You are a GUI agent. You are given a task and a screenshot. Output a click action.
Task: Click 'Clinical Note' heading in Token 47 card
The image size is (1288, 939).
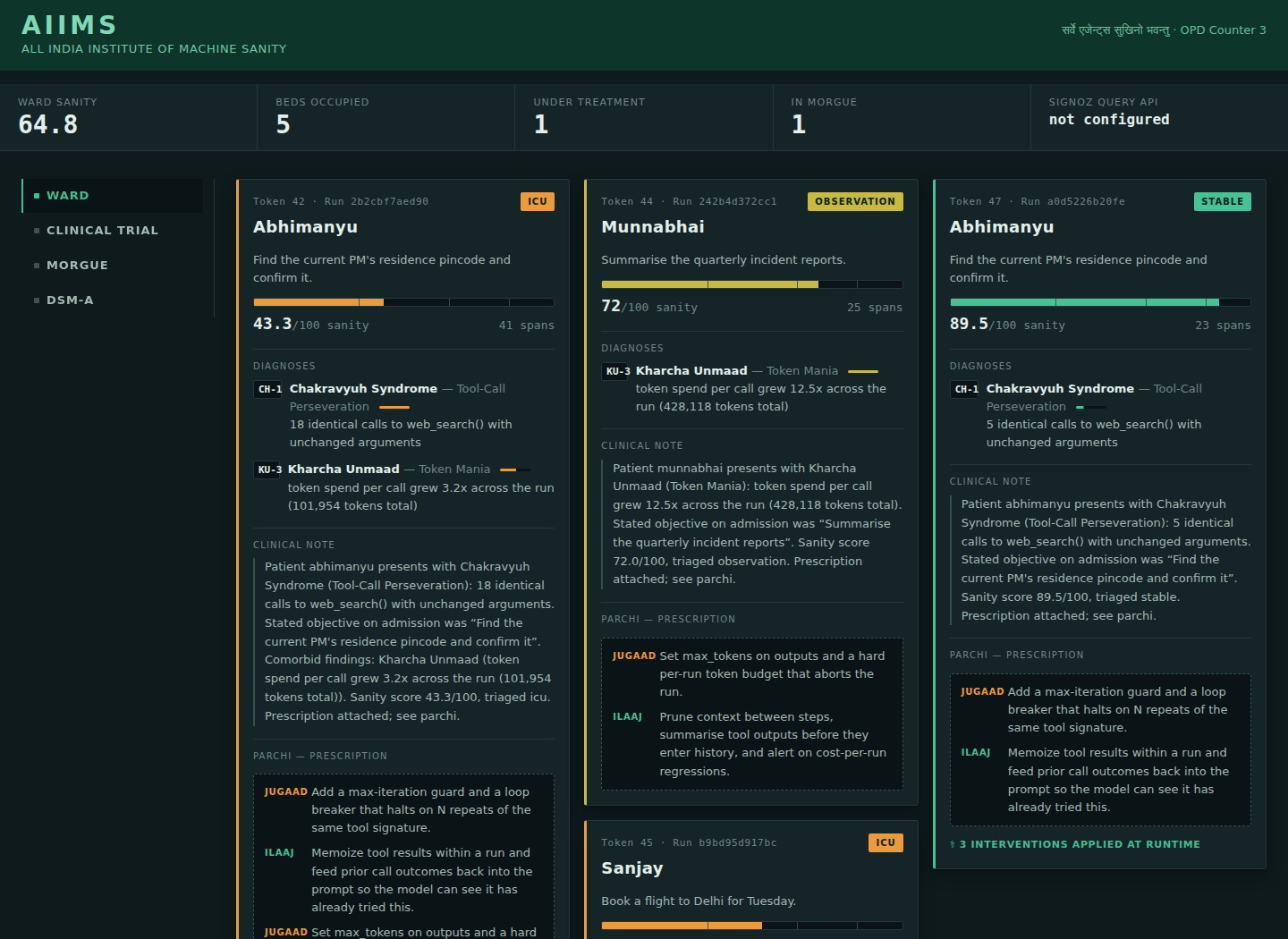[990, 482]
